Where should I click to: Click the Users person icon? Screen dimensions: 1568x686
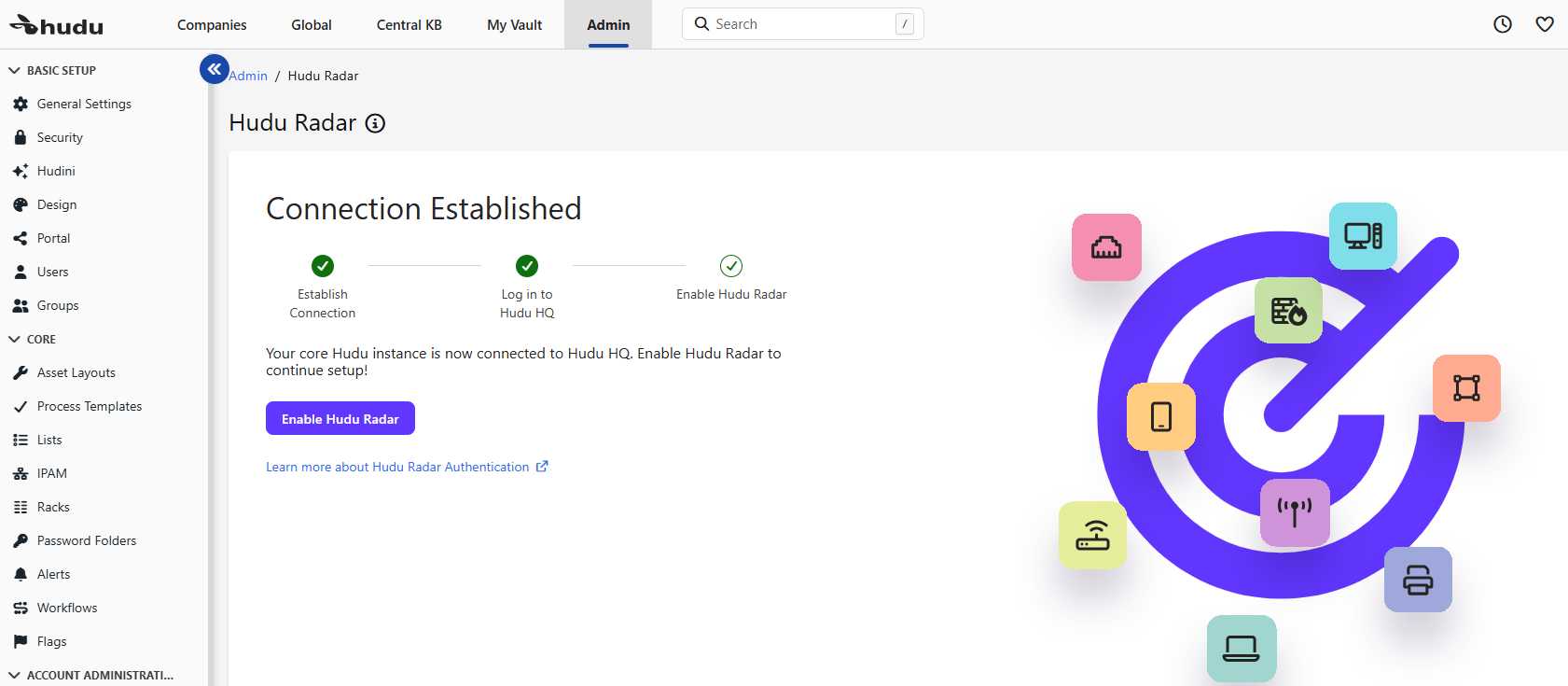click(x=21, y=272)
